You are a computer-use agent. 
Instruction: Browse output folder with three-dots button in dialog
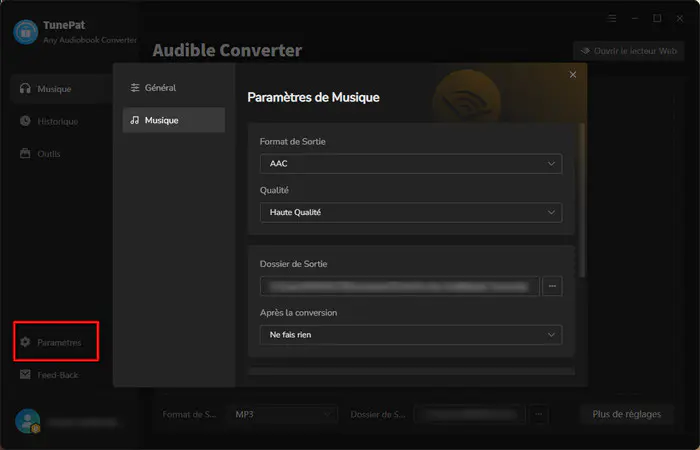point(552,286)
